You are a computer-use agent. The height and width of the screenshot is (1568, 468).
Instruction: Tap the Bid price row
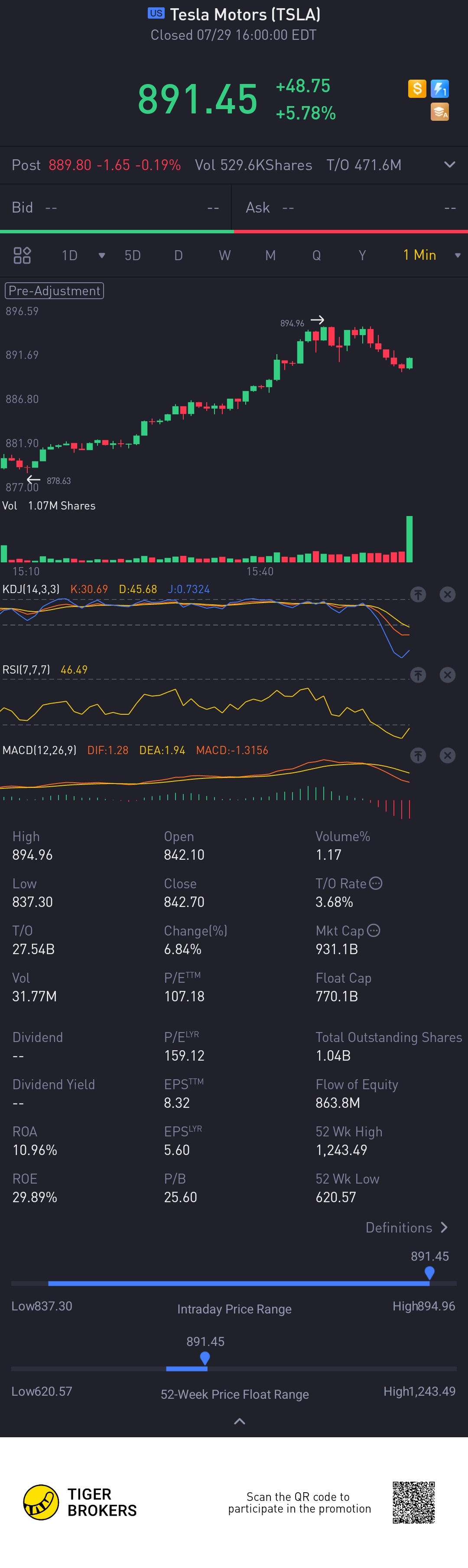[116, 207]
